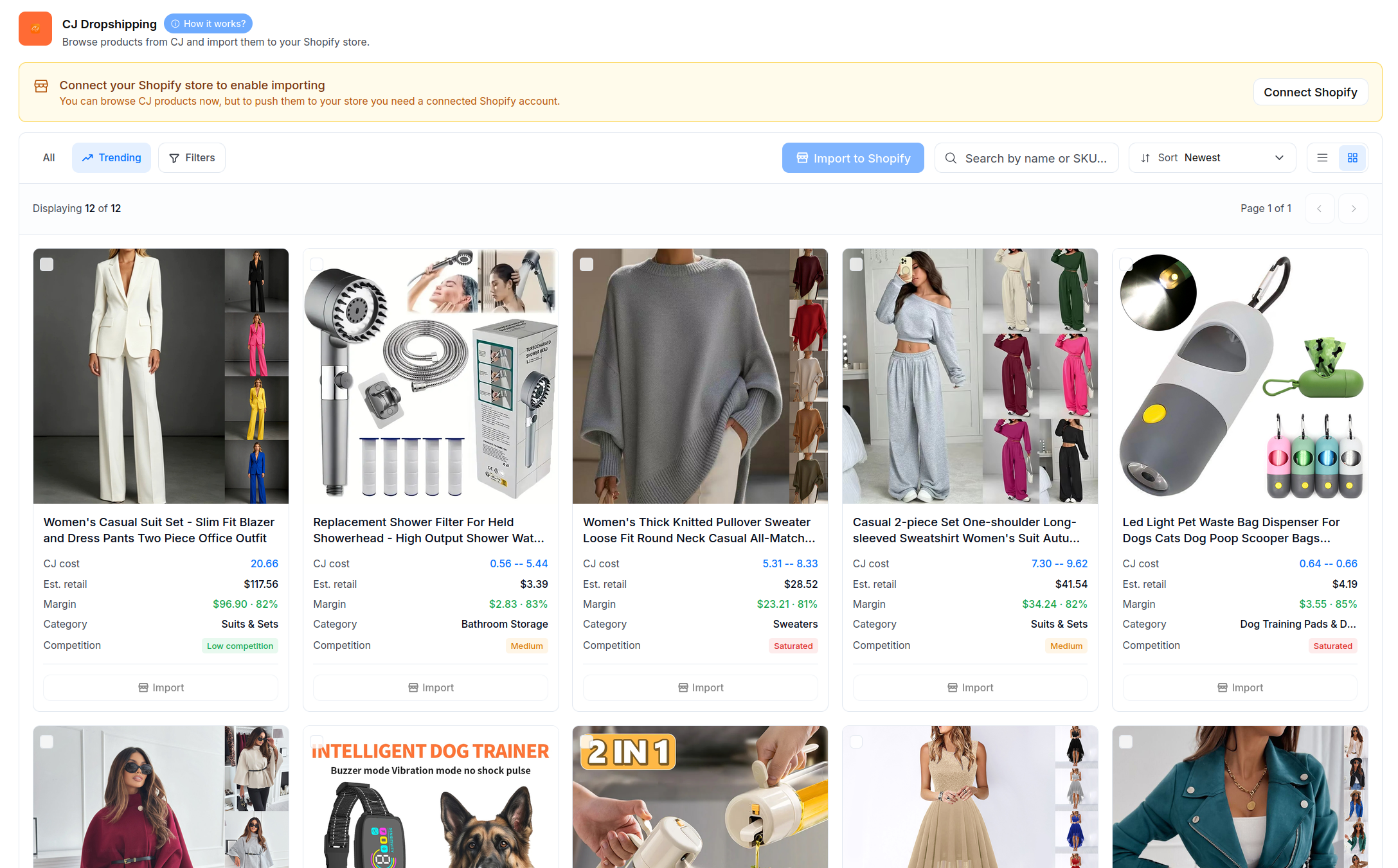This screenshot has width=1398, height=868.
Task: Import the Led Light Pet Waste Bag Dispenser
Action: coord(1240,688)
